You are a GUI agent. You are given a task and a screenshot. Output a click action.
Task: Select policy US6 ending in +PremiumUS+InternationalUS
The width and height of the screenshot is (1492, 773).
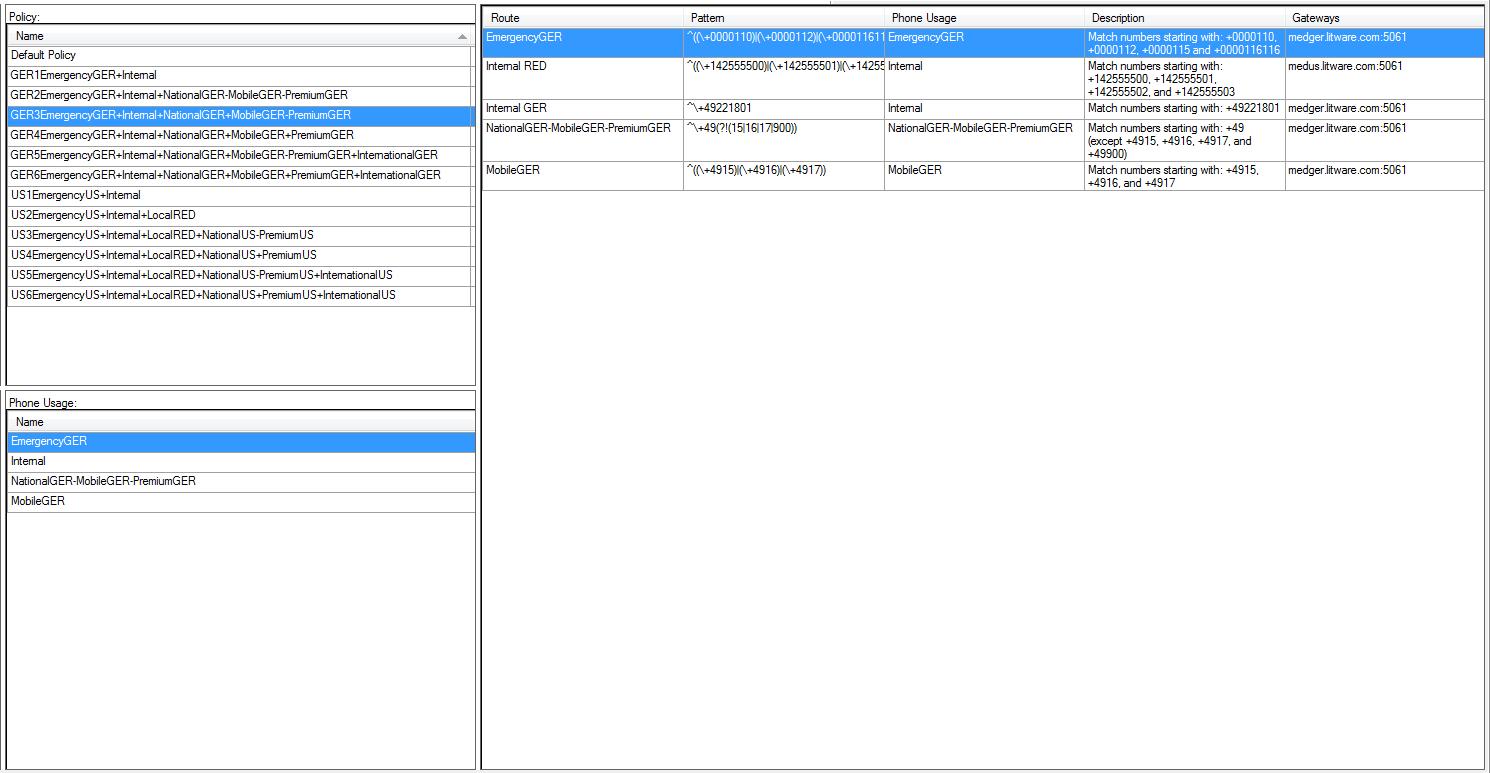(238, 296)
